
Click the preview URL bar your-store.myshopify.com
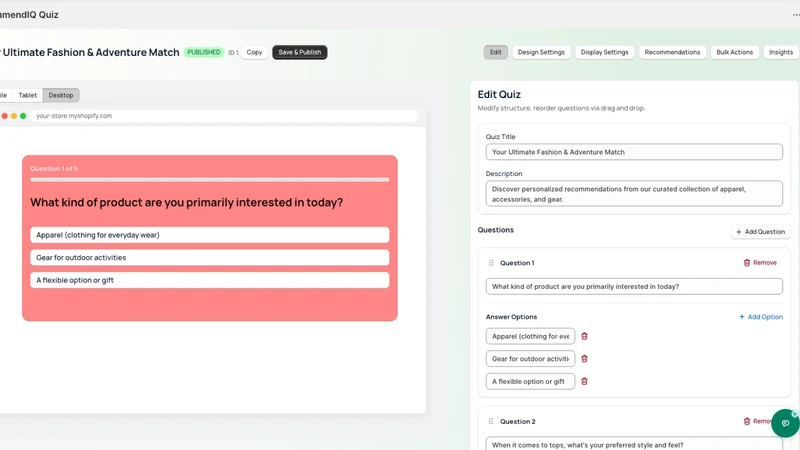(224, 116)
